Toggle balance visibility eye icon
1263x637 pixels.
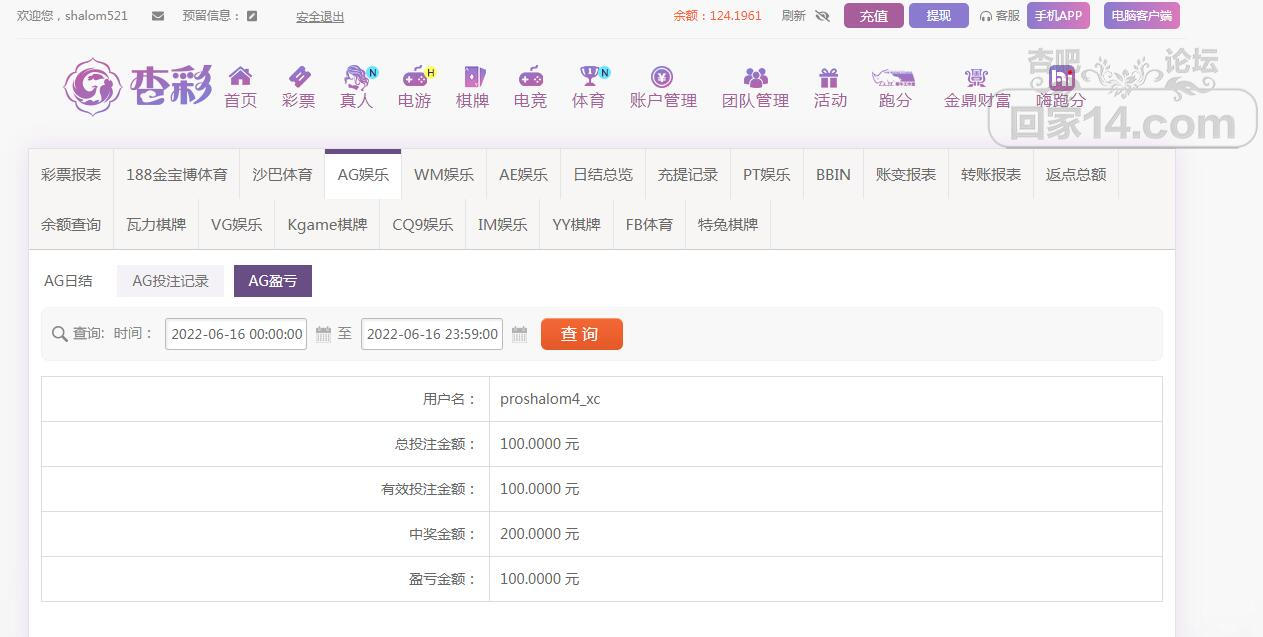[823, 16]
